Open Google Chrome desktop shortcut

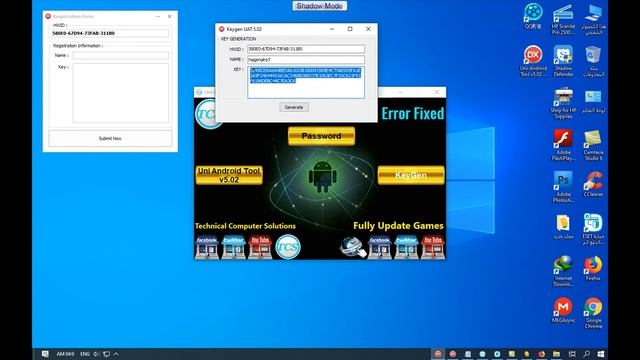click(x=593, y=313)
